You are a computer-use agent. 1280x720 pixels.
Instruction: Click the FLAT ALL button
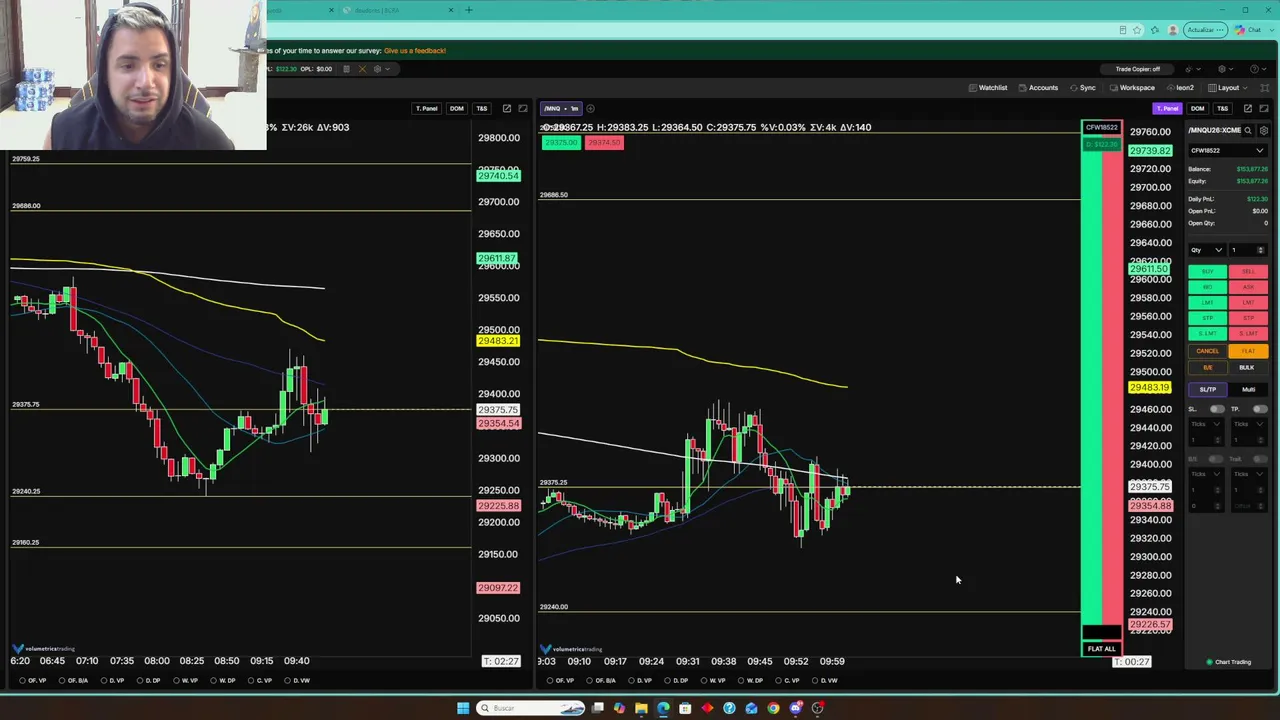pyautogui.click(x=1101, y=649)
